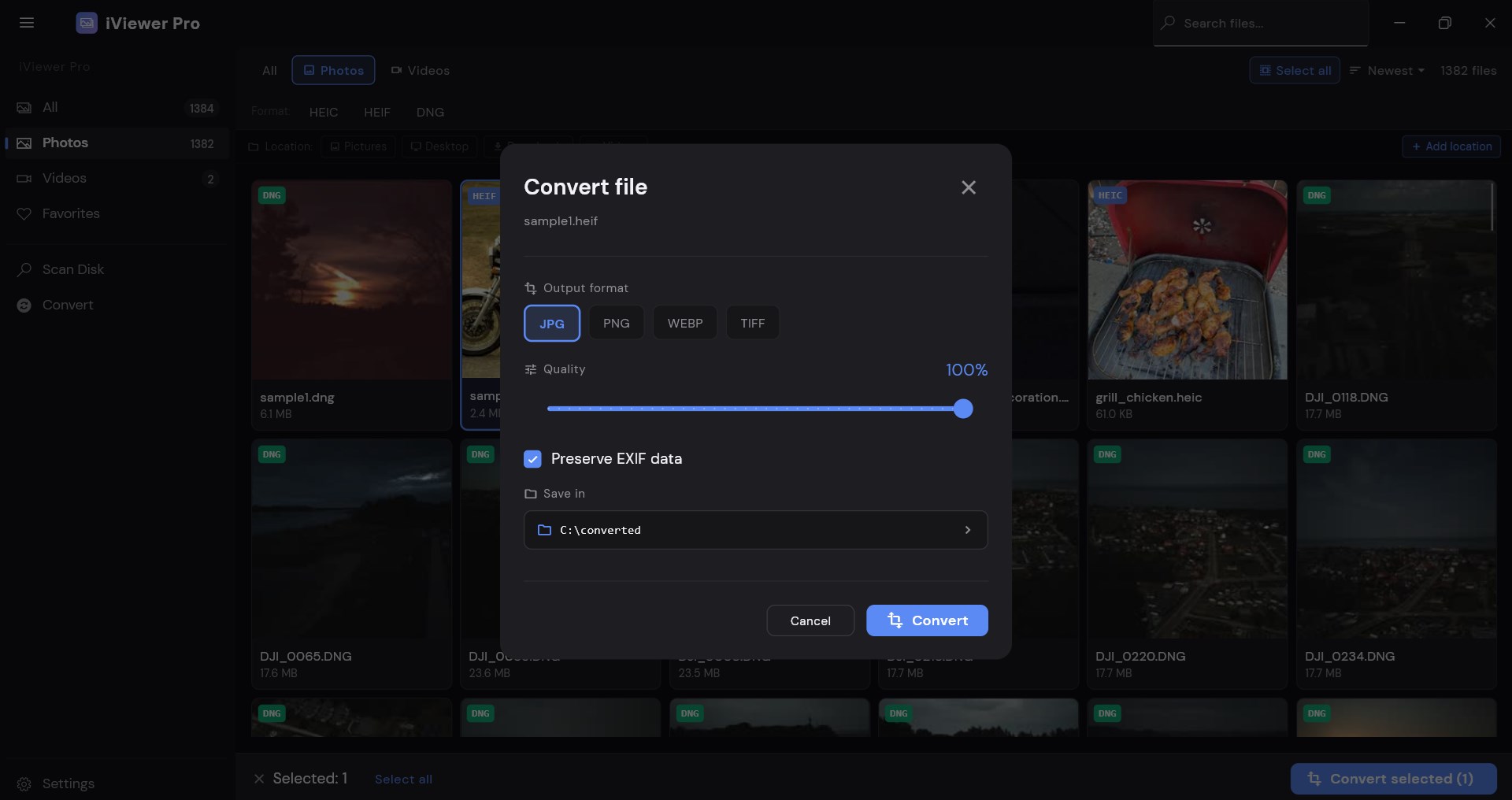
Task: Open the hamburger menu icon
Action: tap(27, 23)
